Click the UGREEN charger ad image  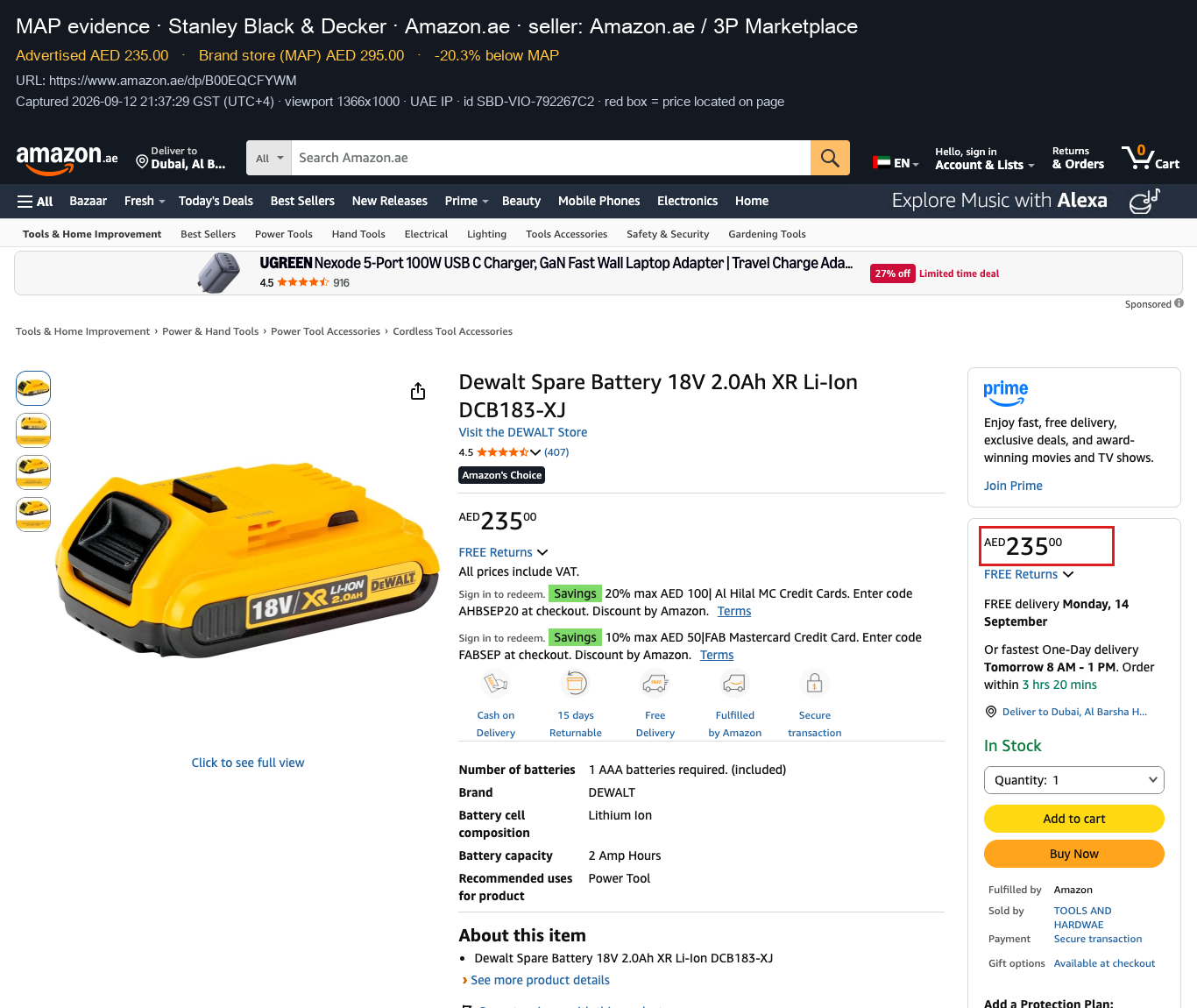click(219, 273)
